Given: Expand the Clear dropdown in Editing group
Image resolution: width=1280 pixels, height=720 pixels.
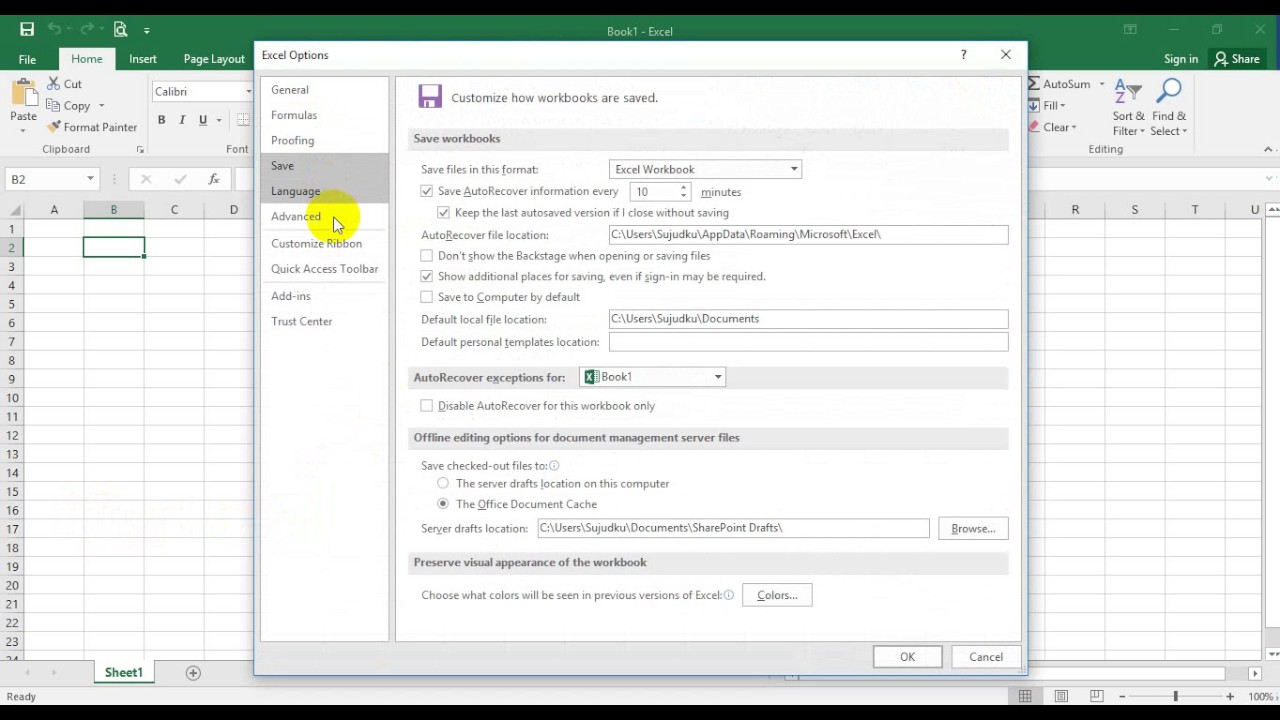Looking at the screenshot, I should [1074, 128].
